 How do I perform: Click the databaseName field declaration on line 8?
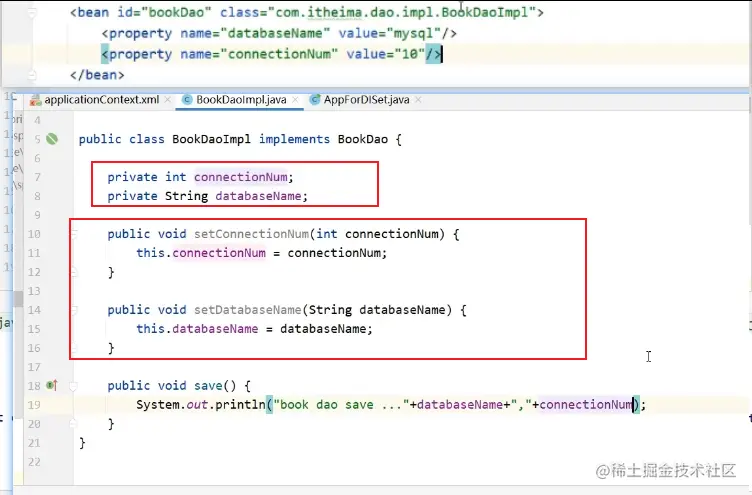click(258, 196)
